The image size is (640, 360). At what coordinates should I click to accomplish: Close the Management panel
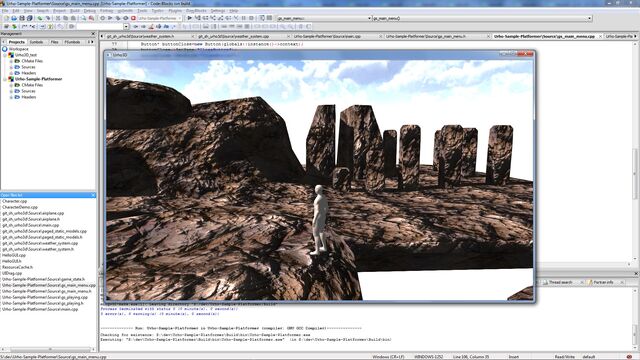point(93,33)
